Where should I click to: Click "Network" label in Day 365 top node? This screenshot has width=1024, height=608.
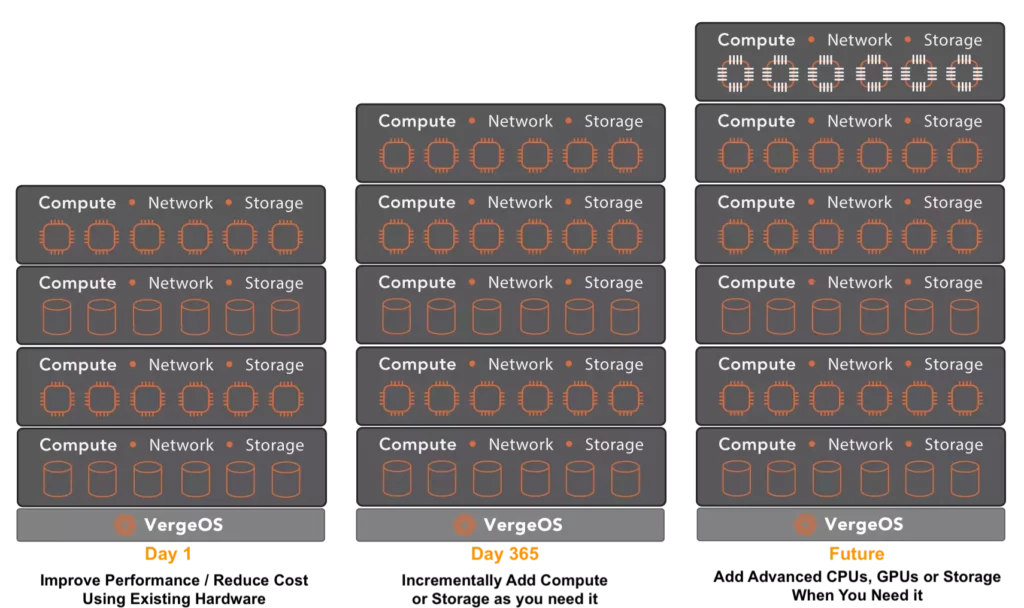click(x=520, y=121)
